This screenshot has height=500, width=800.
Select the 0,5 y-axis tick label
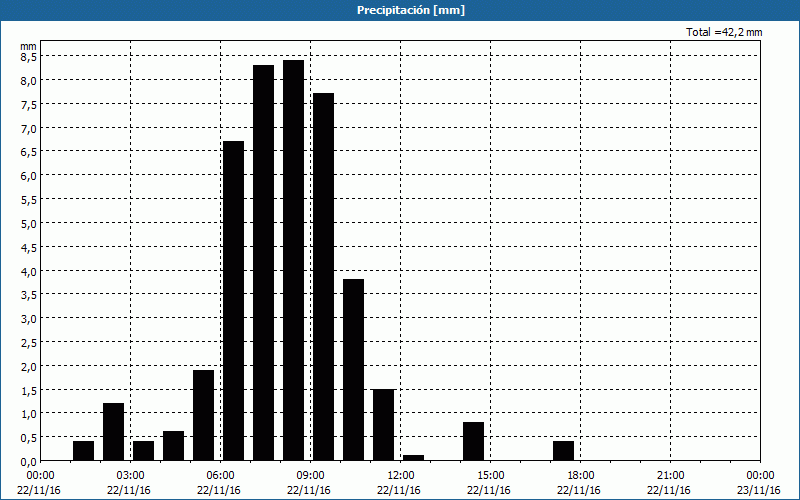pyautogui.click(x=28, y=438)
